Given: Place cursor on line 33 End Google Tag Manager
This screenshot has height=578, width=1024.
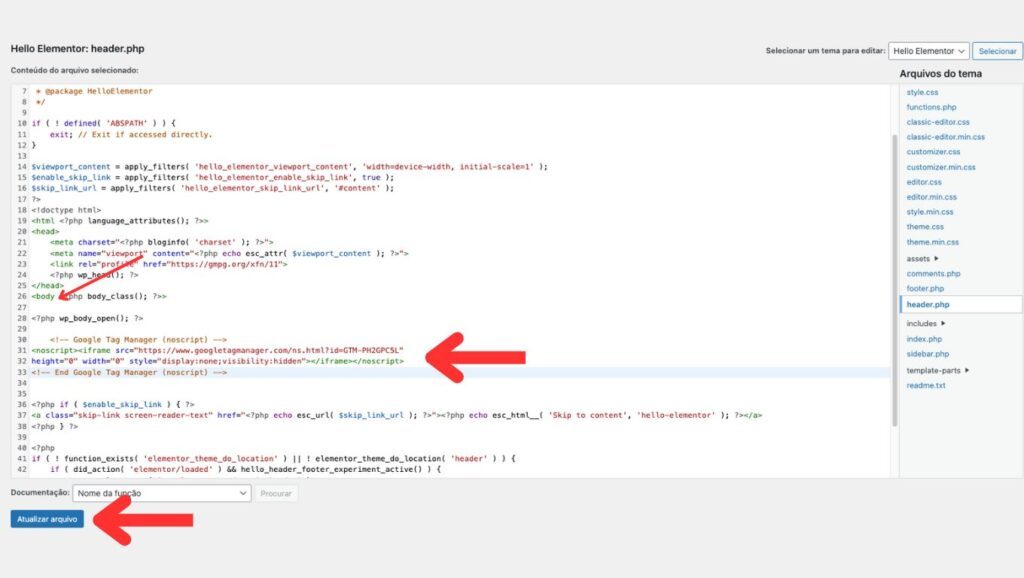Looking at the screenshot, I should [x=129, y=372].
